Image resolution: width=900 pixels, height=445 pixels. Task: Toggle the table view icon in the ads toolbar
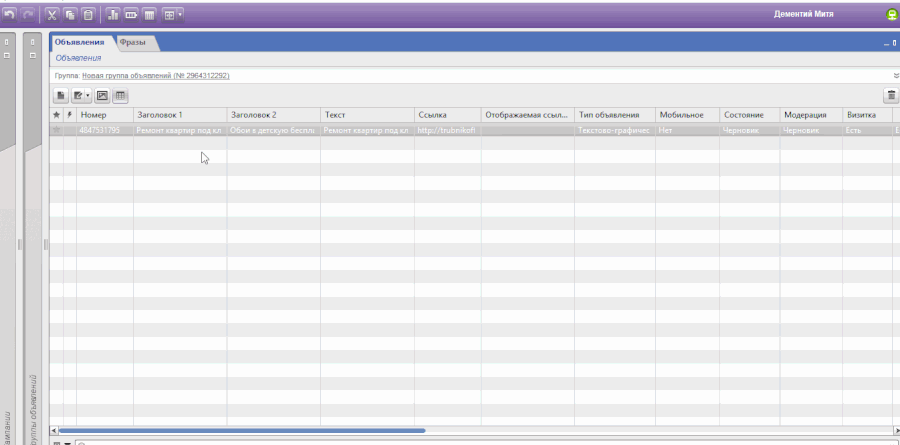120,96
